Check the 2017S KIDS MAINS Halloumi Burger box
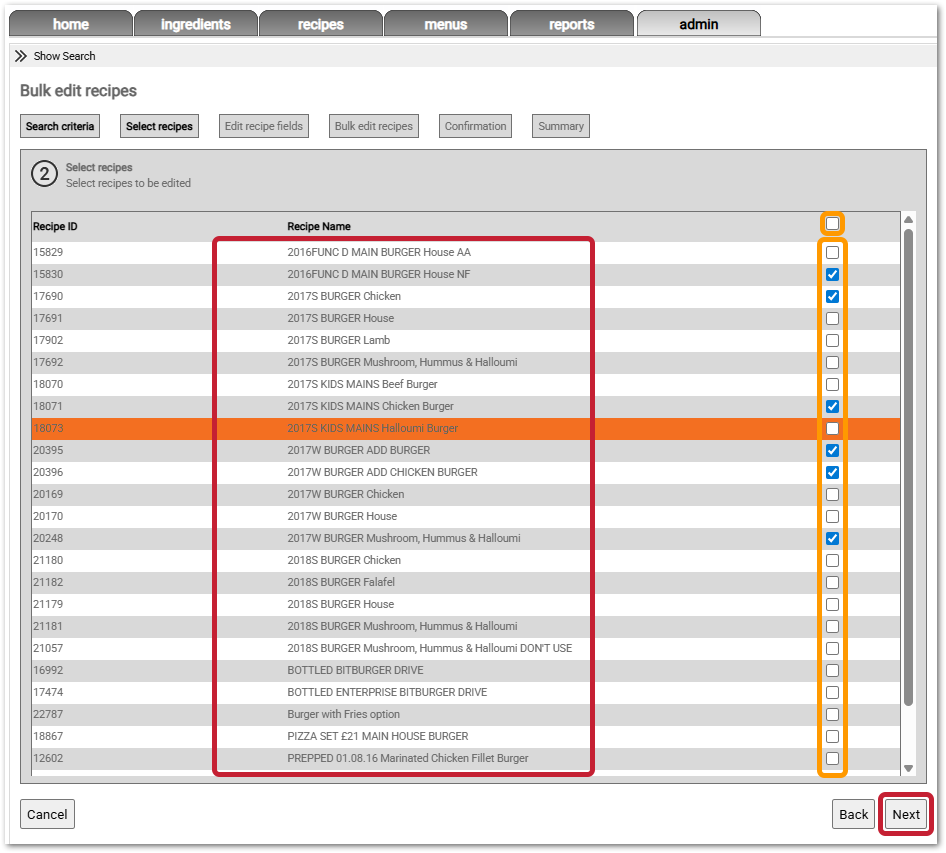The width and height of the screenshot is (946, 853). [832, 429]
